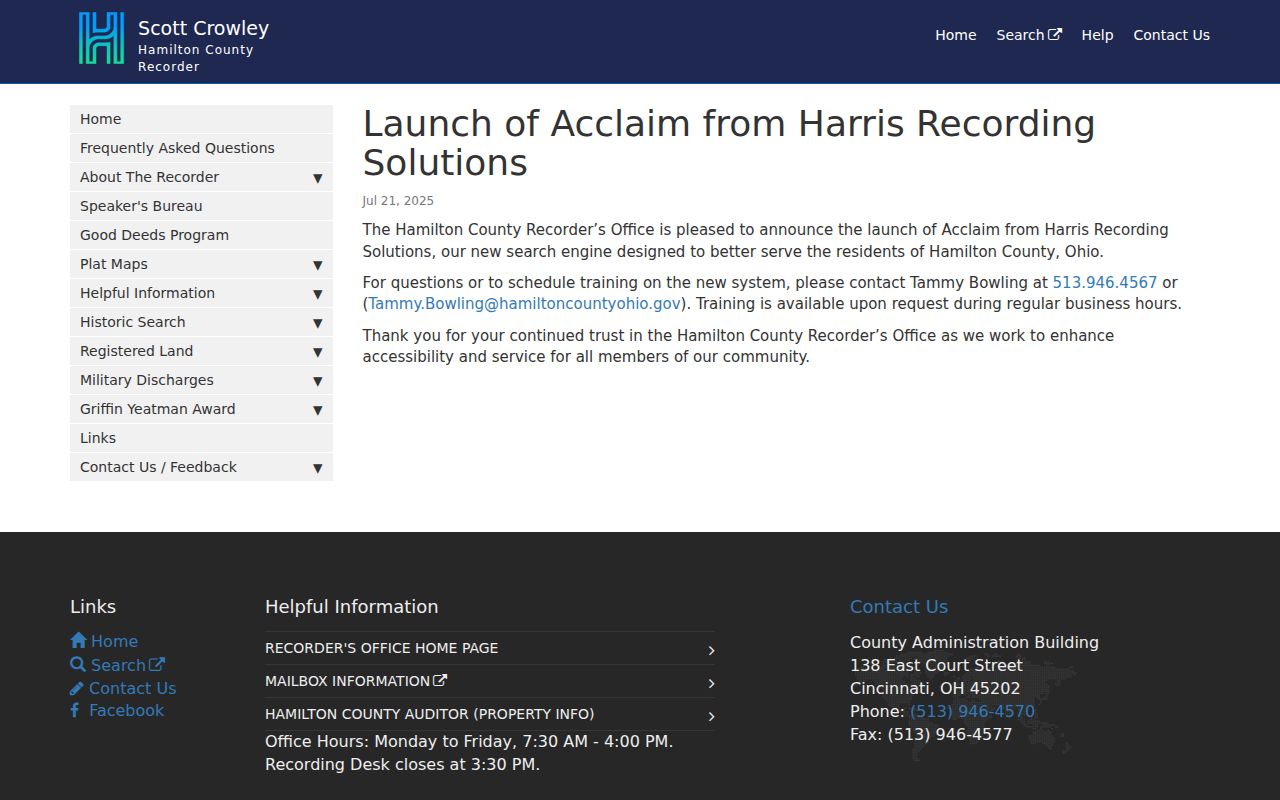
Task: Click the footer Facebook icon
Action: 75,710
